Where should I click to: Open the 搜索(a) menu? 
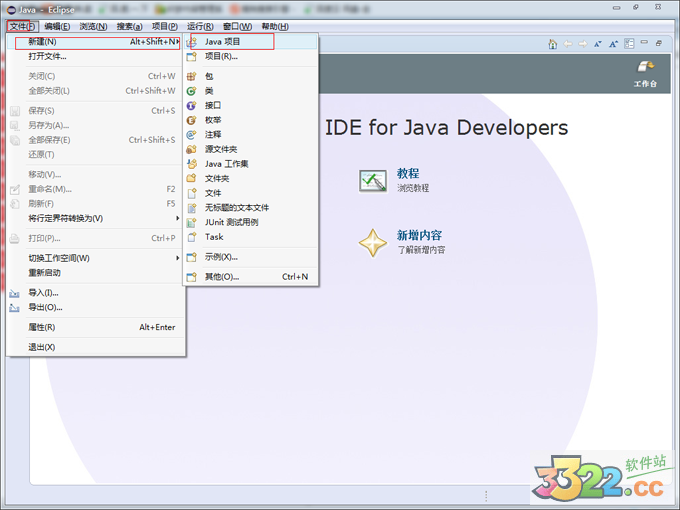(129, 26)
